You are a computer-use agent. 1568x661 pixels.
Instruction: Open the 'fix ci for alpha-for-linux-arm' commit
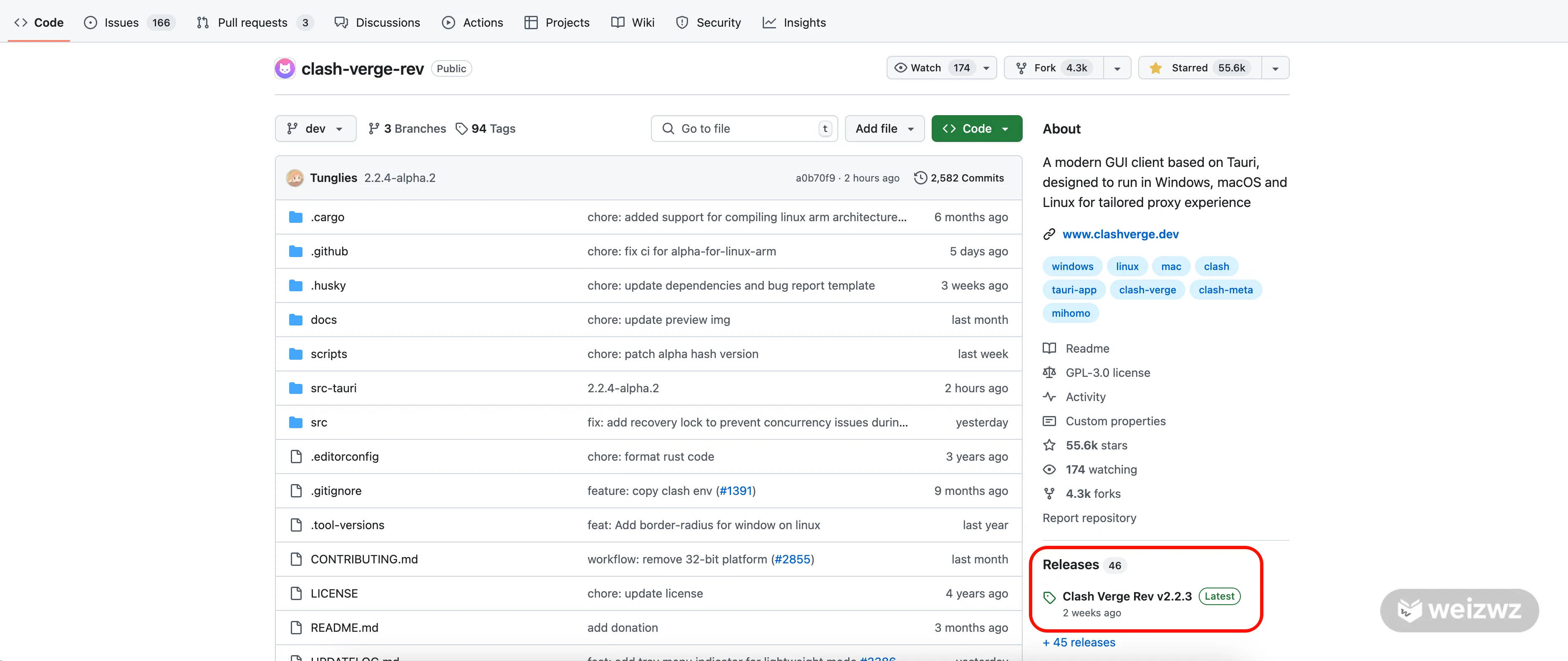tap(682, 251)
